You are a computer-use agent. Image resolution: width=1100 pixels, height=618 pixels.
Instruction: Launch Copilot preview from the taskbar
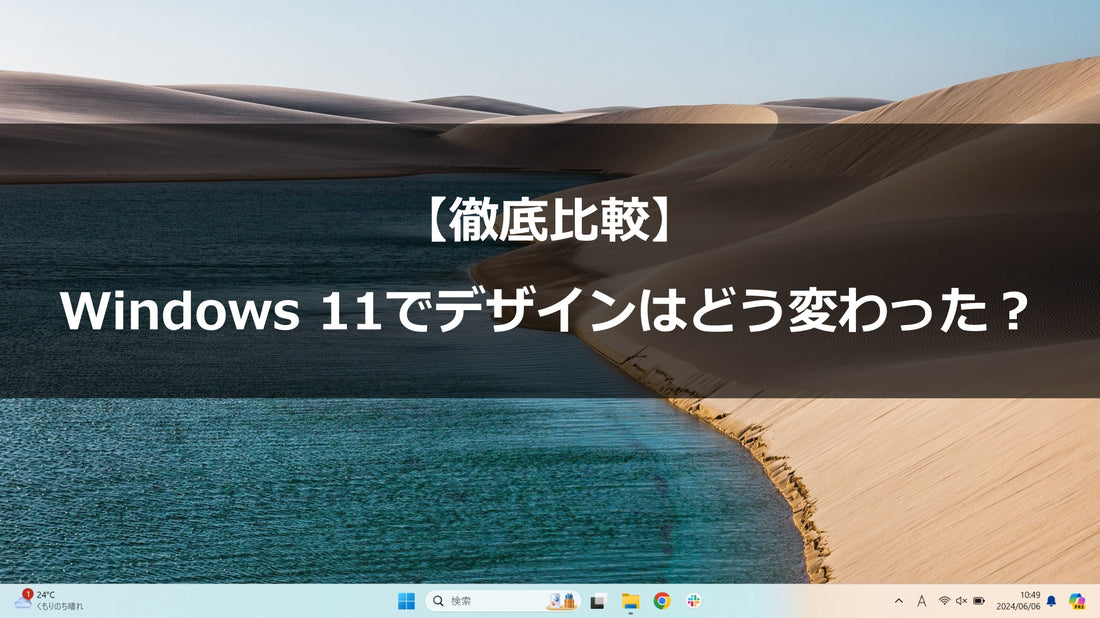coord(1077,601)
